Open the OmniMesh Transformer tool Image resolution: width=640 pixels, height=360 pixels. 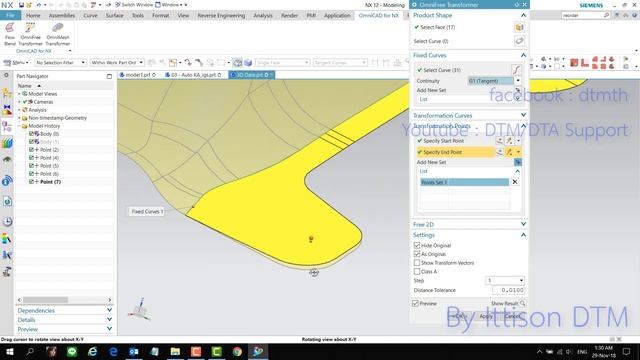point(58,34)
